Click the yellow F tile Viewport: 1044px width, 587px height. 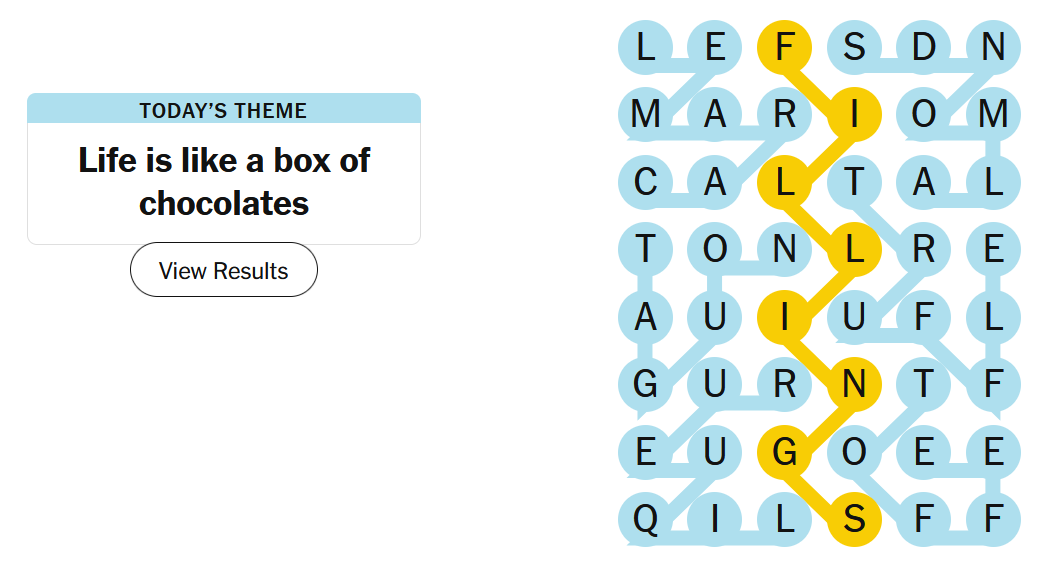(x=784, y=47)
